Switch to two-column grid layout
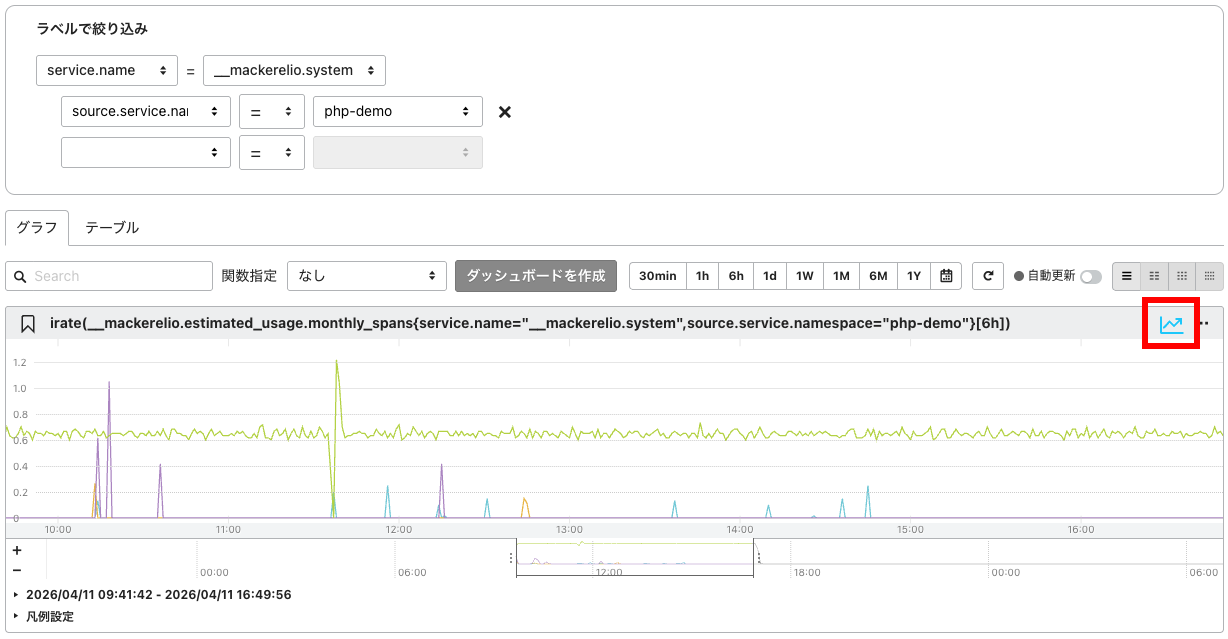The image size is (1228, 639). [x=1154, y=276]
